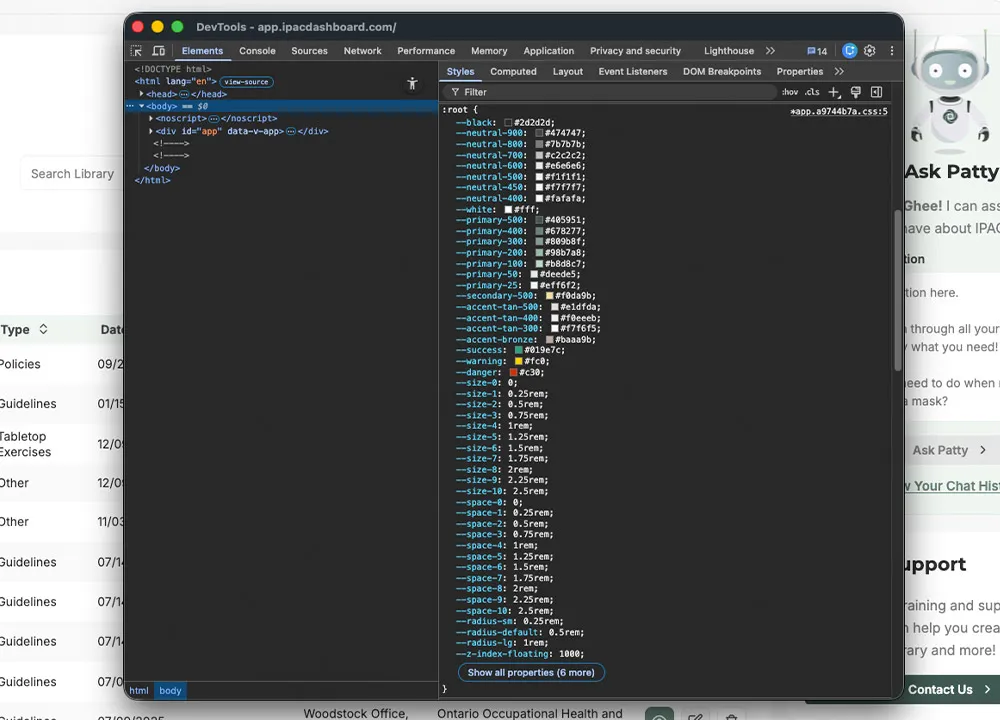This screenshot has height=720, width=1000.
Task: Click Tabletop Exercises row in background table
Action: (62, 444)
